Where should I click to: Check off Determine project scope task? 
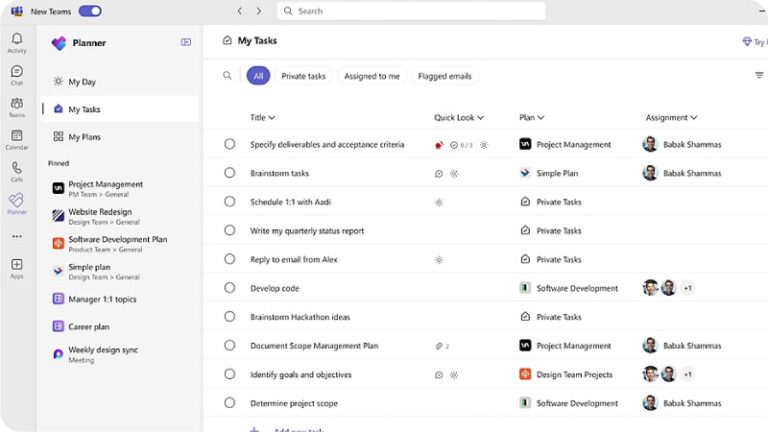point(230,403)
